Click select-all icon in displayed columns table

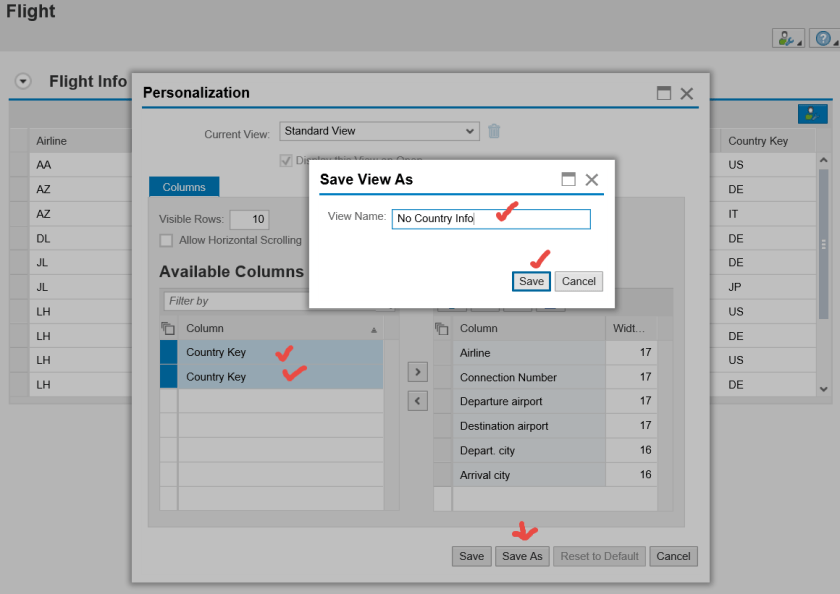click(x=442, y=328)
